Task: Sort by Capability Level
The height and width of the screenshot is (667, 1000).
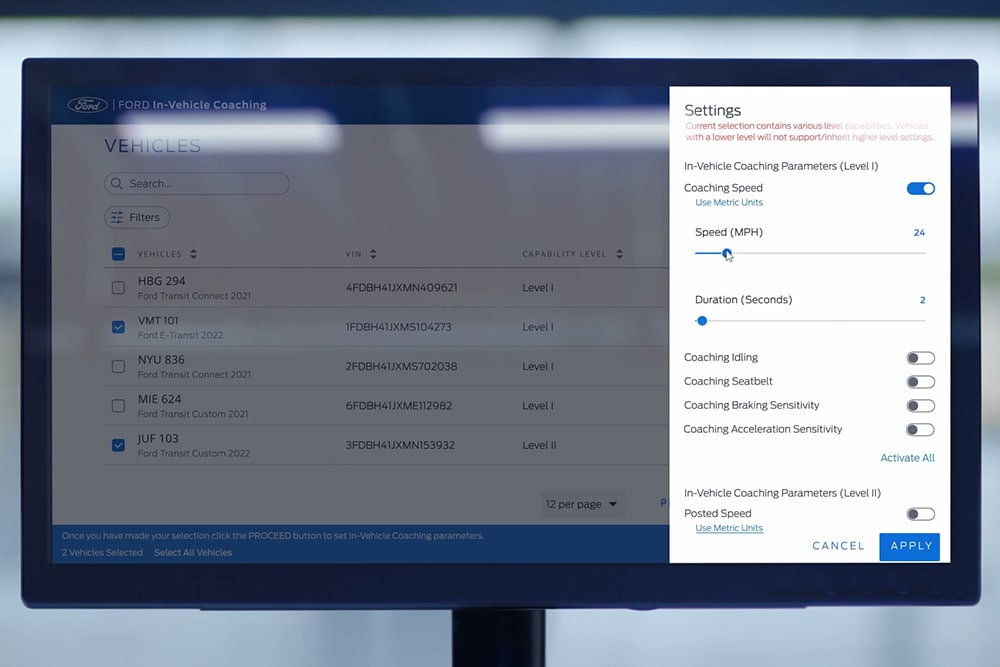Action: point(619,253)
